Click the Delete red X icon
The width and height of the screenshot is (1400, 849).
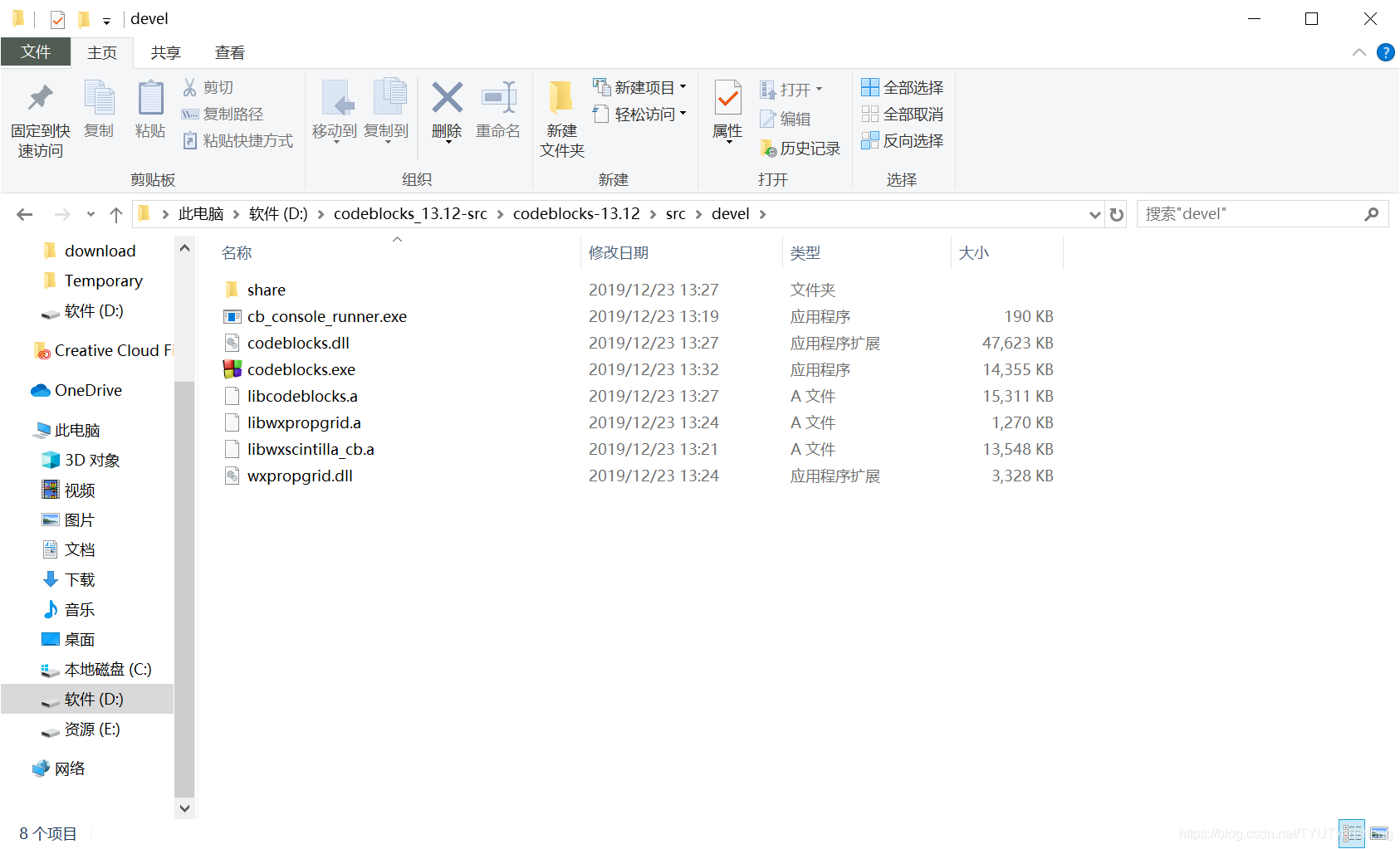point(447,98)
